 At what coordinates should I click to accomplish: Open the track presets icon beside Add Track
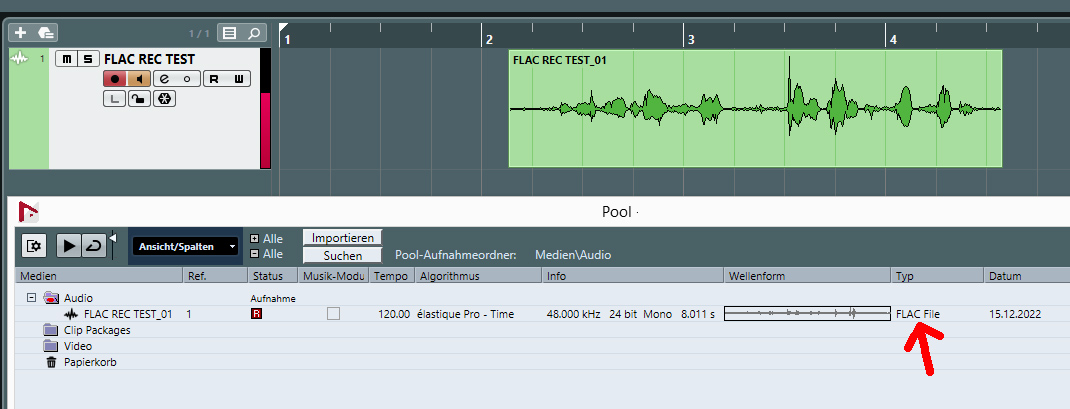coord(46,33)
